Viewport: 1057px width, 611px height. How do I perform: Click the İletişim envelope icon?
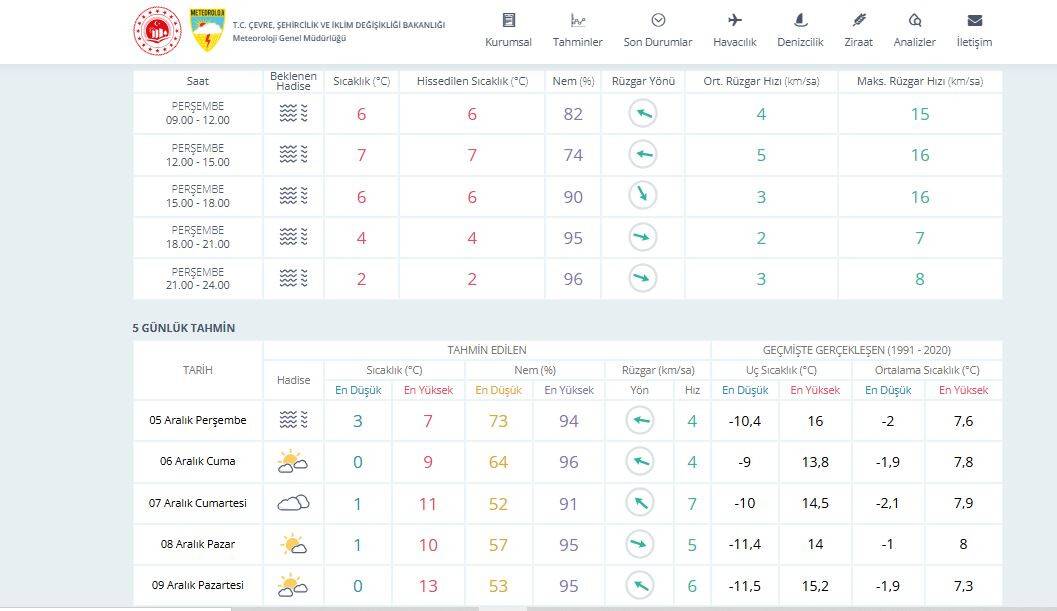tap(974, 20)
